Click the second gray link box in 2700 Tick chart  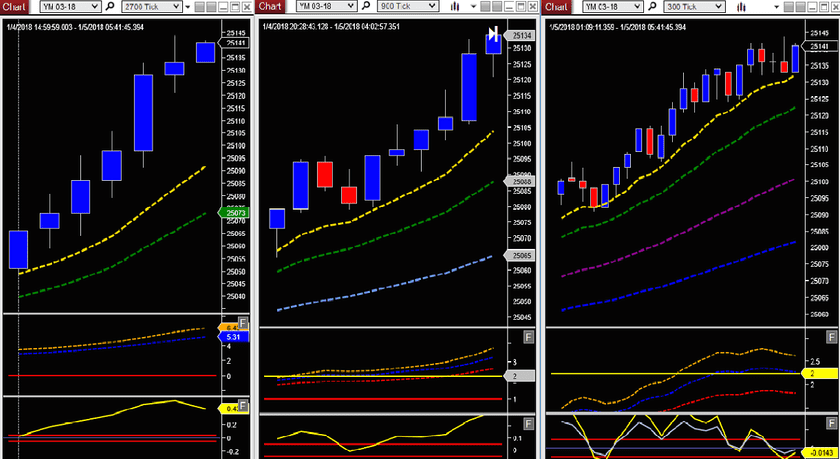click(x=211, y=6)
